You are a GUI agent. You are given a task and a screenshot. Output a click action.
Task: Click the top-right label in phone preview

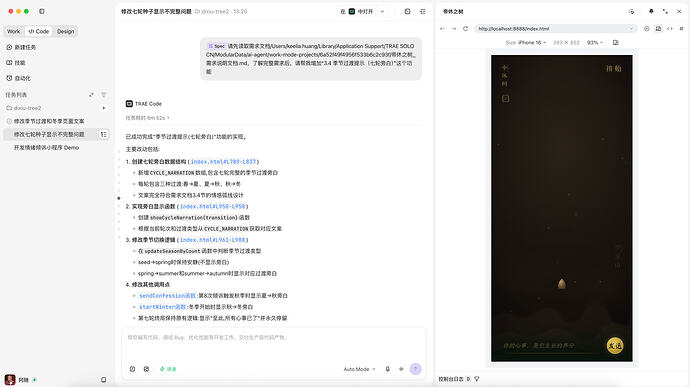click(613, 68)
